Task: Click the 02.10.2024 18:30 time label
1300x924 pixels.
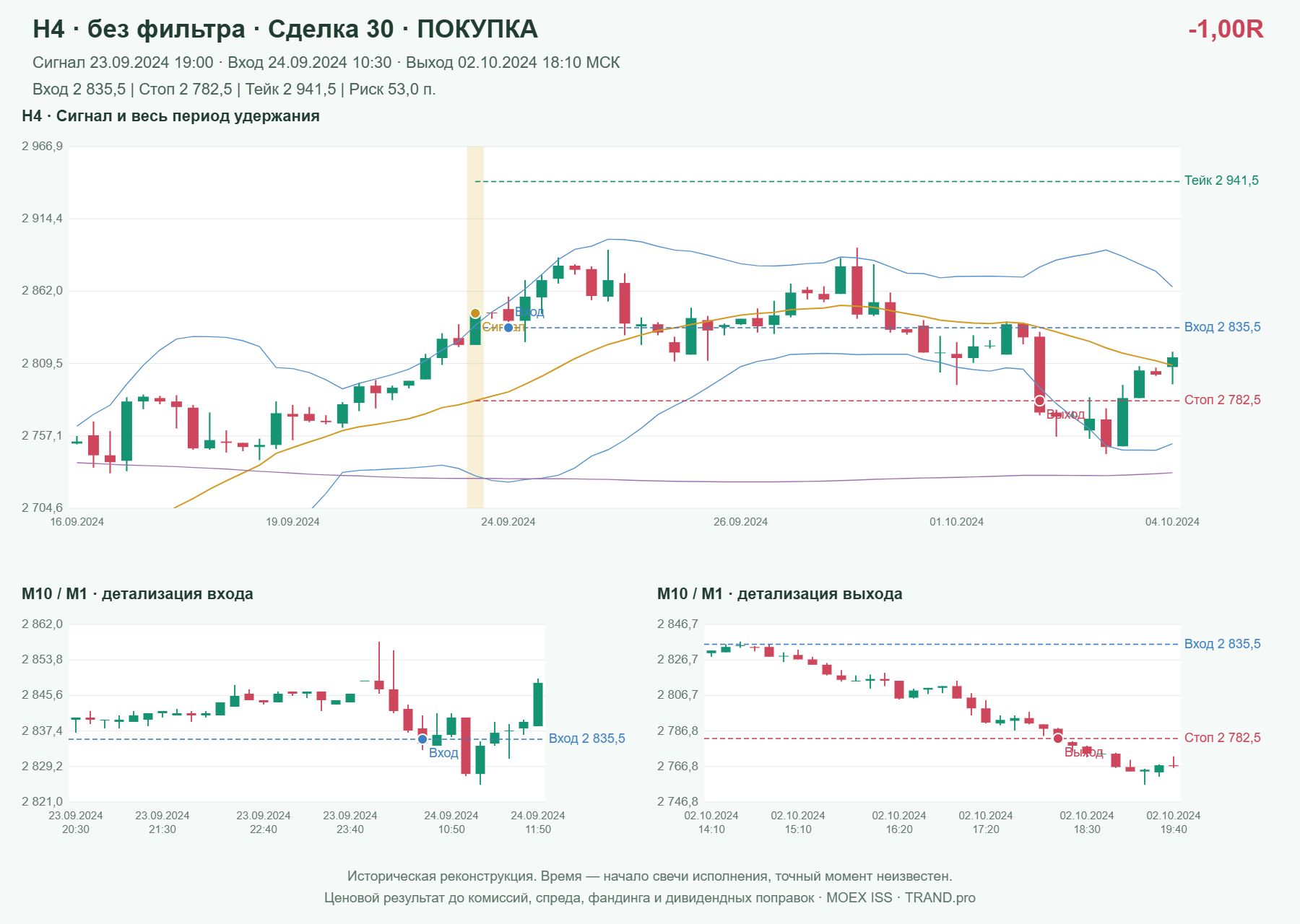Action: [1087, 822]
